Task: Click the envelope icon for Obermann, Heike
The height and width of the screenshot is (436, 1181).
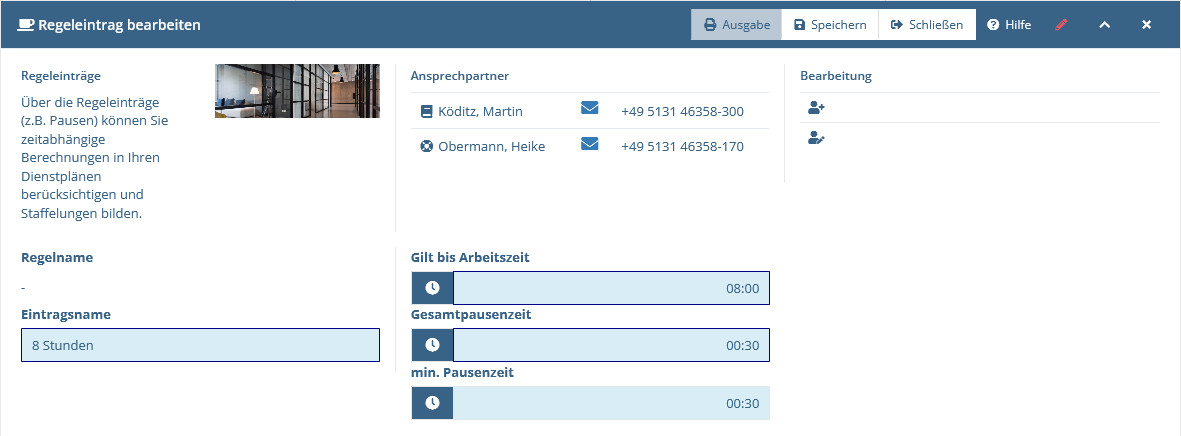Action: [x=590, y=143]
